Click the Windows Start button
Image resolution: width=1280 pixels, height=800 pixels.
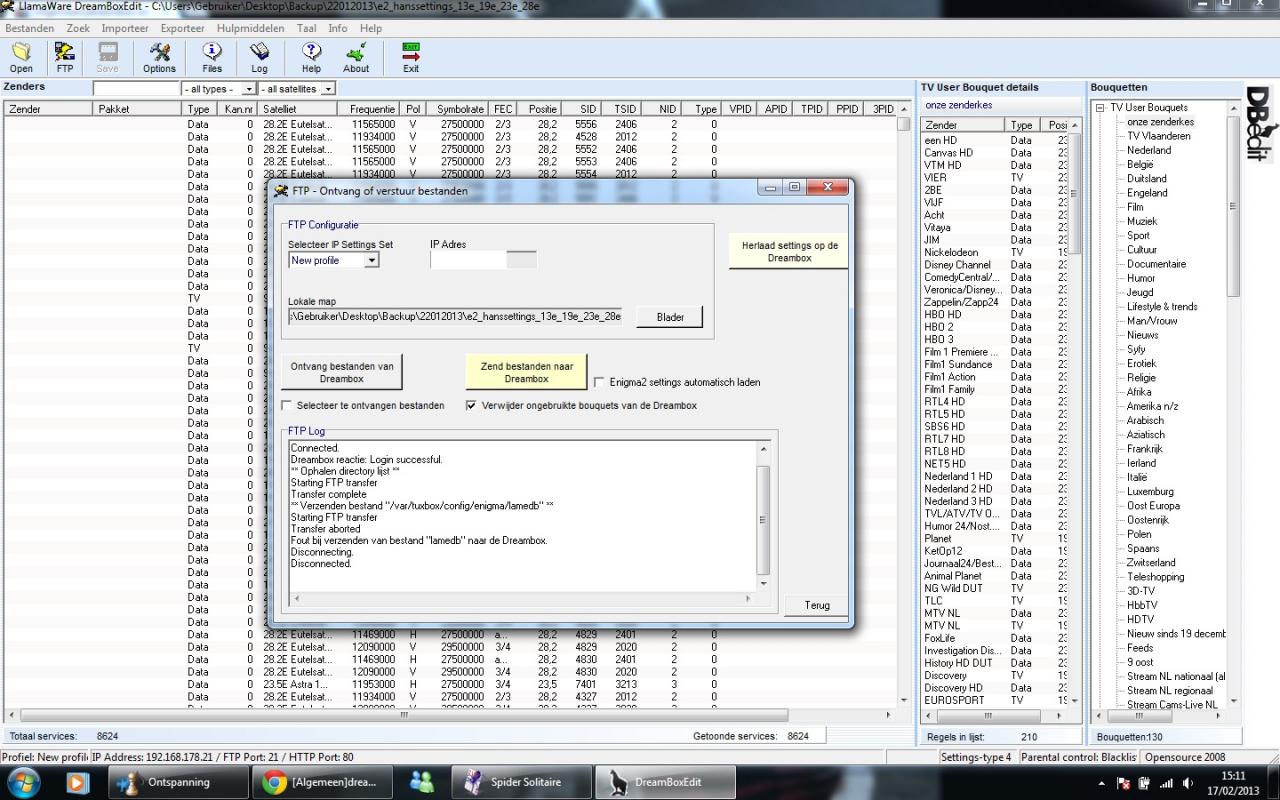(x=24, y=782)
